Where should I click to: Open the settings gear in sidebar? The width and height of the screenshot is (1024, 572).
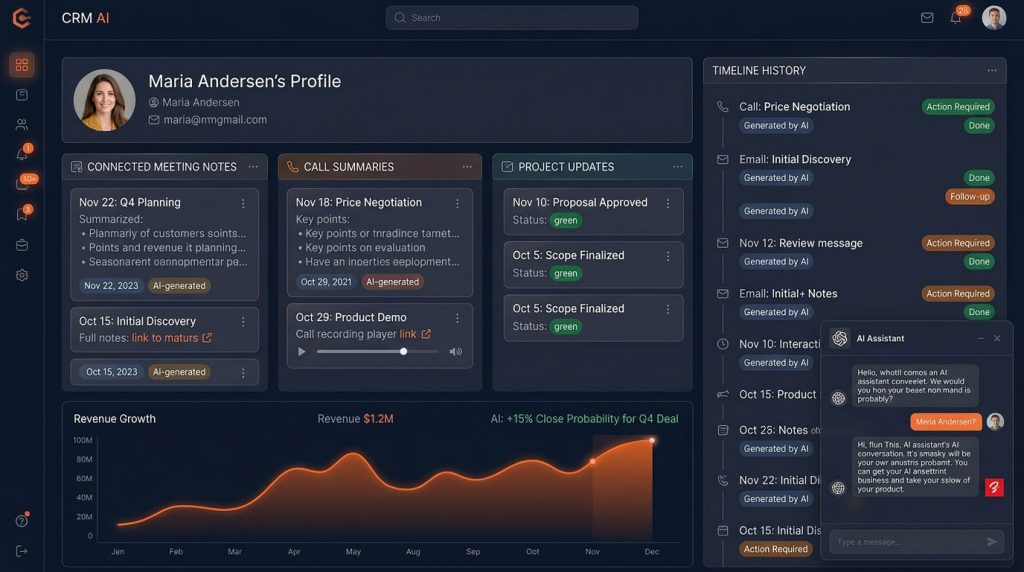(22, 275)
